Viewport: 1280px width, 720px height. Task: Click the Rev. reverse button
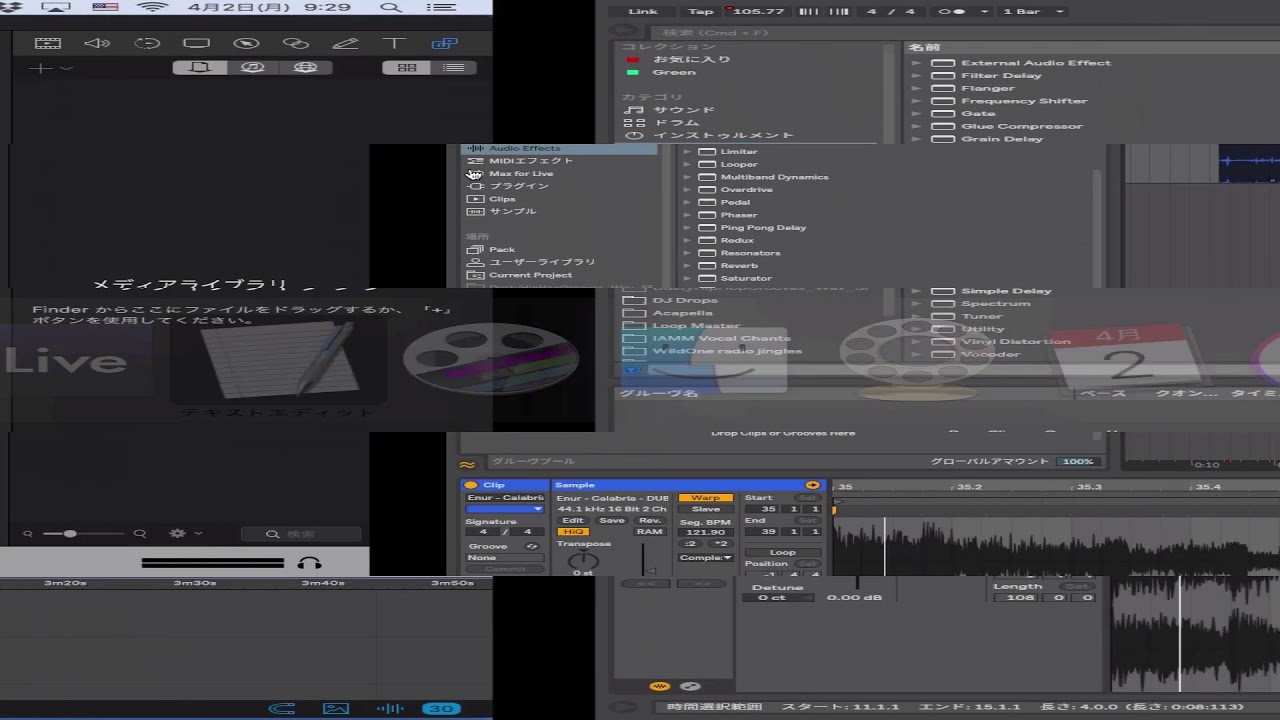[649, 520]
